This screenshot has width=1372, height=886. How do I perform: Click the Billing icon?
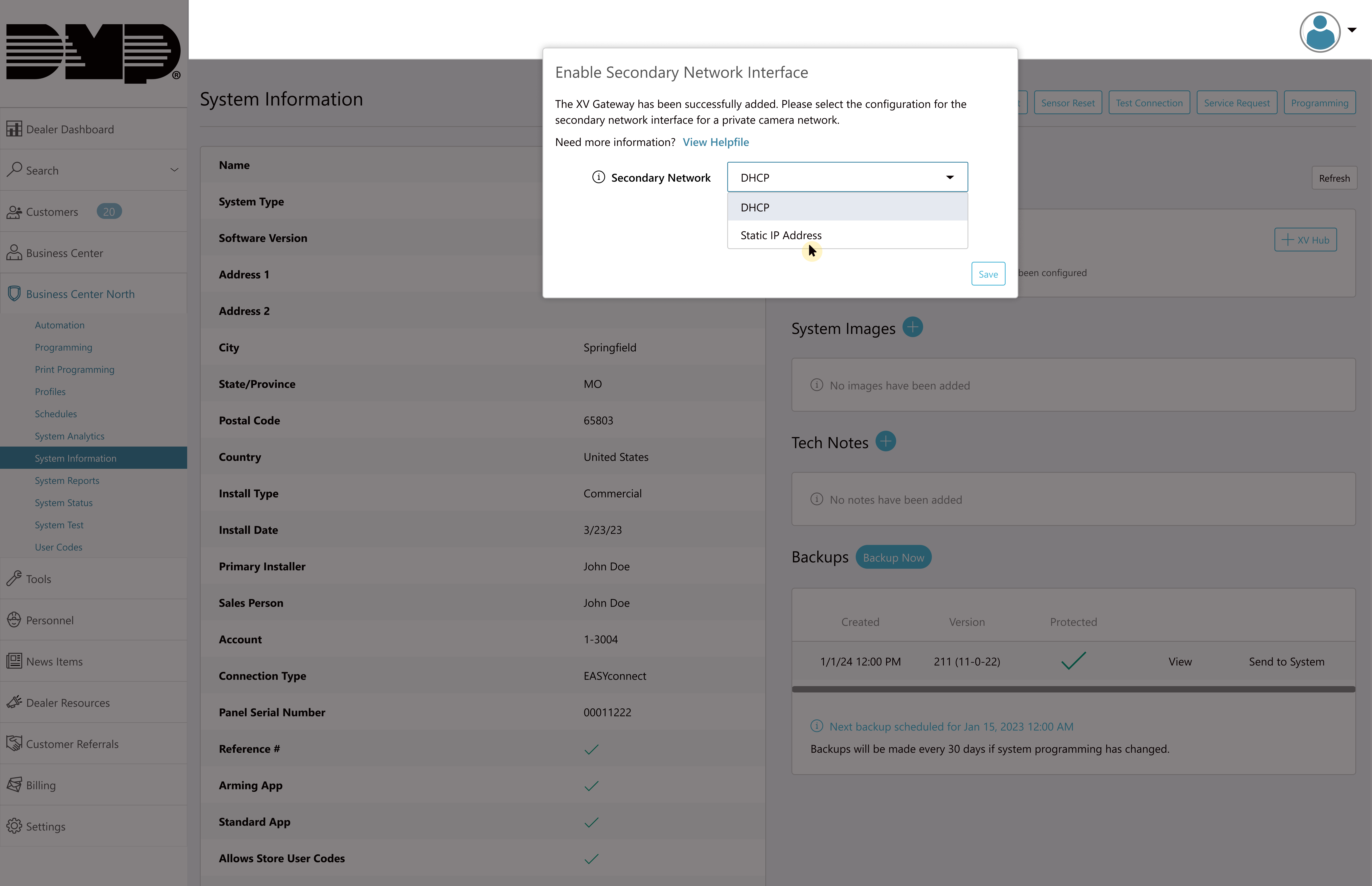point(14,785)
